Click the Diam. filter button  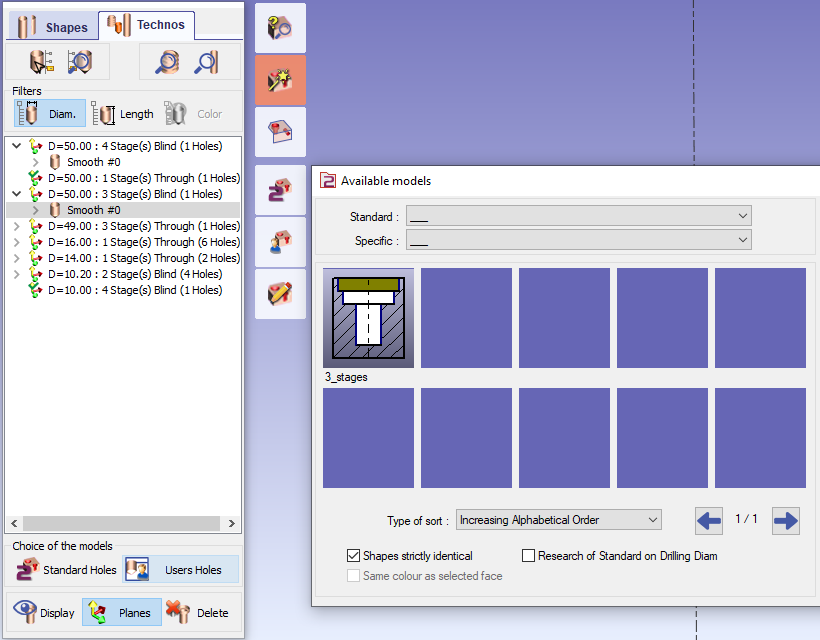pos(50,114)
